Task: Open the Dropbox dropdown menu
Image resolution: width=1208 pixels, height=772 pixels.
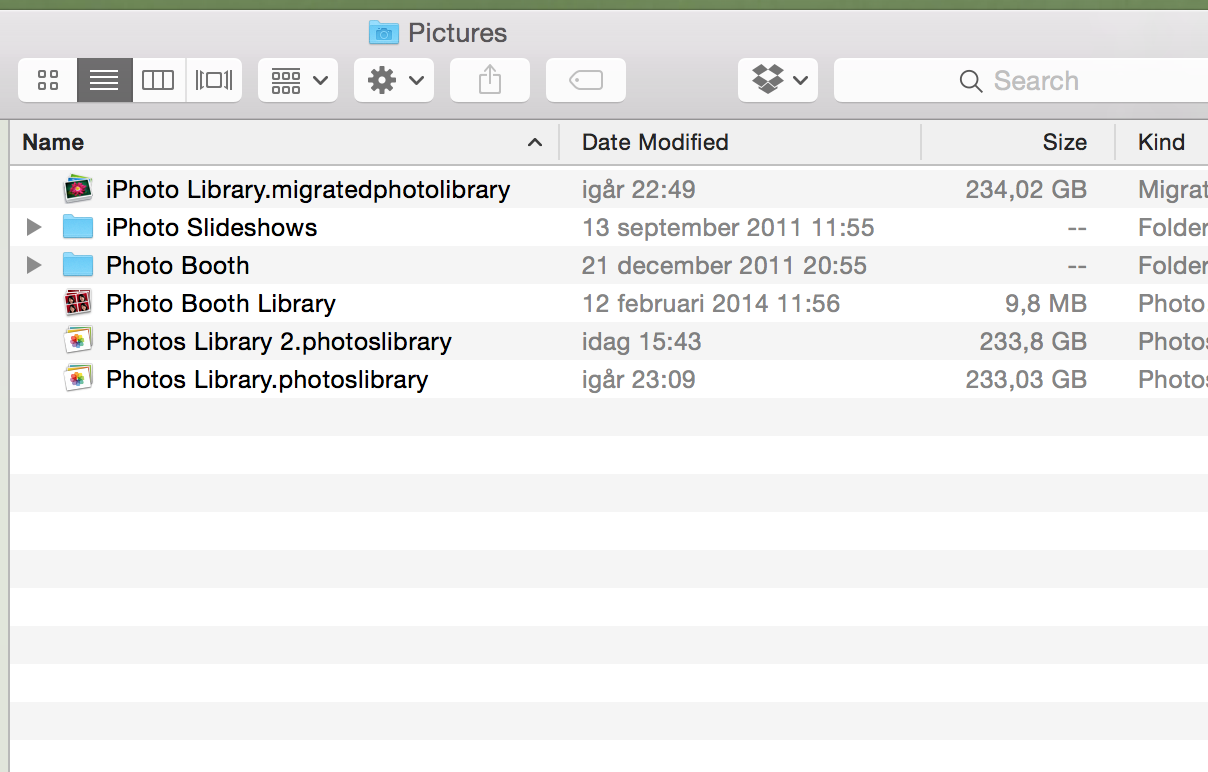Action: [x=778, y=80]
